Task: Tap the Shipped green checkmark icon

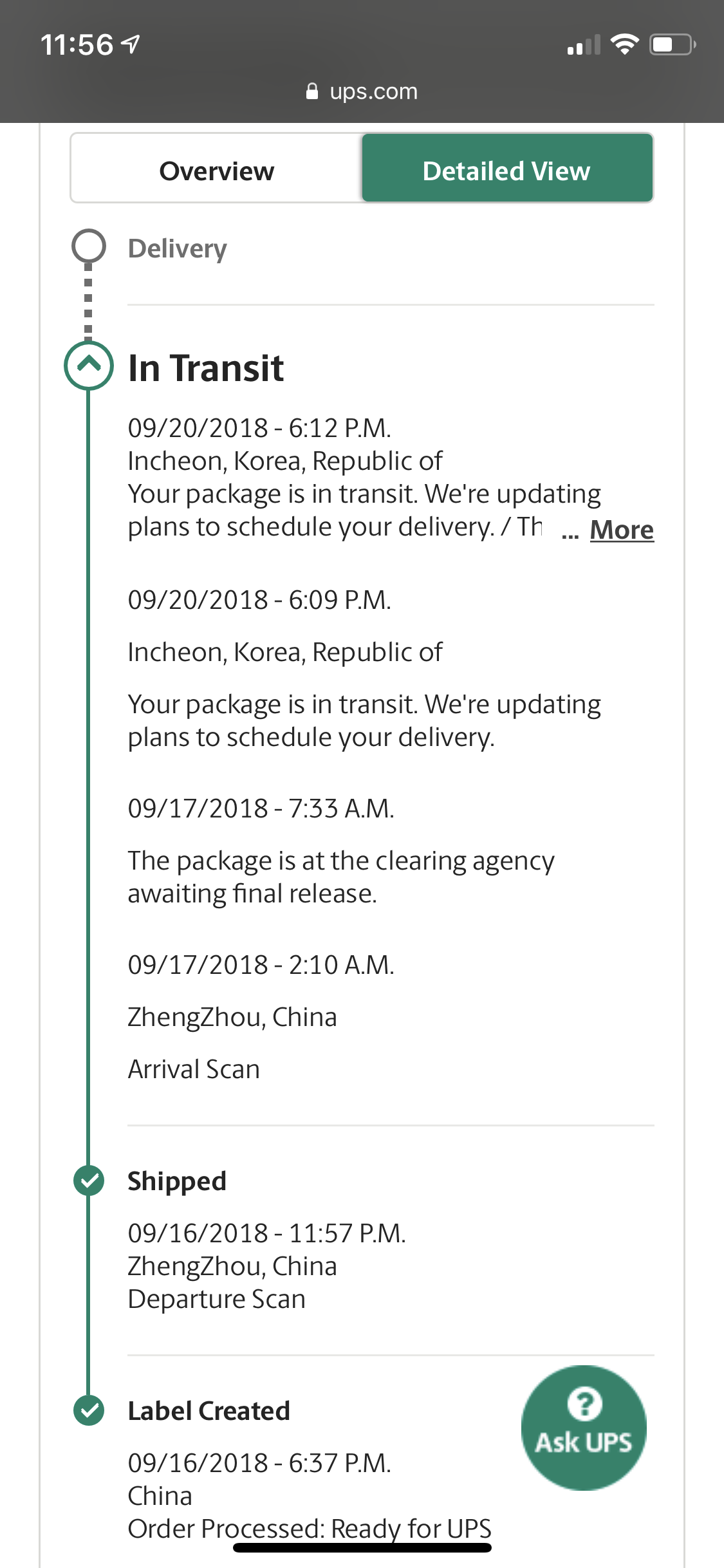Action: click(x=89, y=1181)
